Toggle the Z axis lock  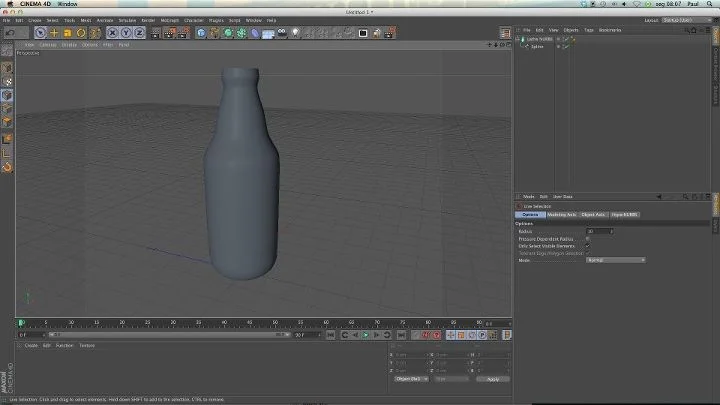coord(139,33)
